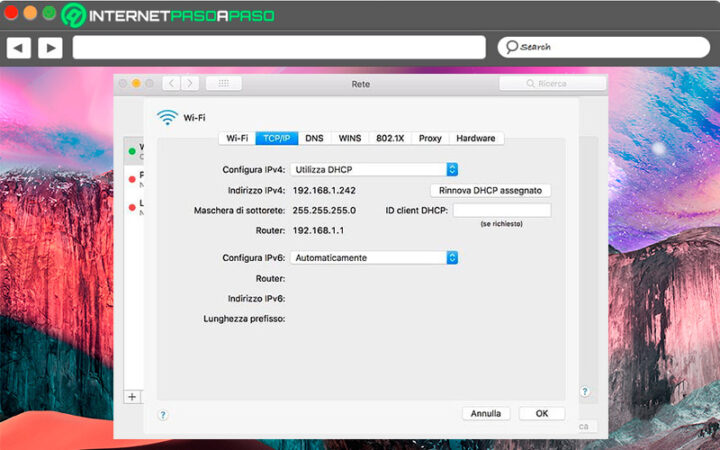The height and width of the screenshot is (450, 720).
Task: Click the Wi-Fi signal icon
Action: 167,117
